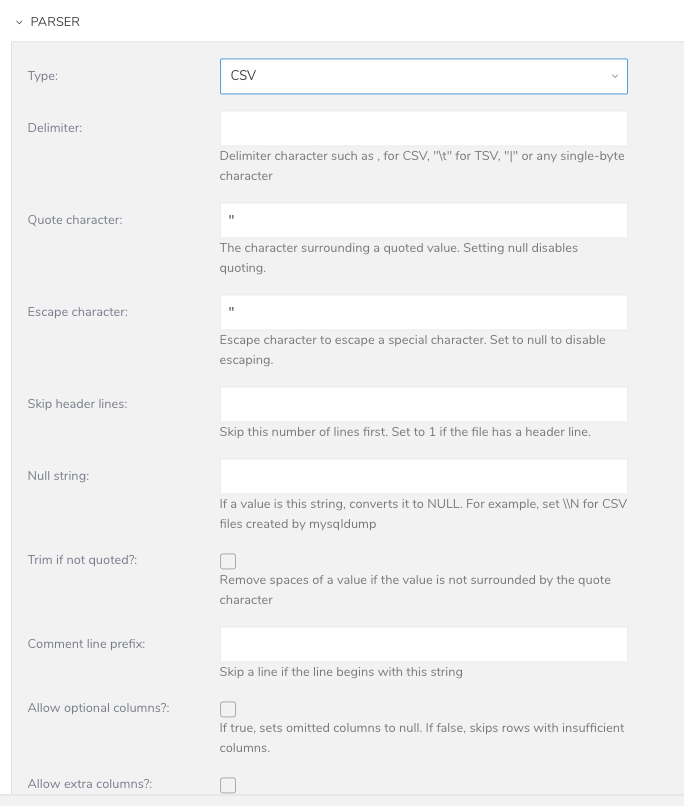Open the Type dropdown showing CSV
The width and height of the screenshot is (684, 806).
click(x=423, y=75)
